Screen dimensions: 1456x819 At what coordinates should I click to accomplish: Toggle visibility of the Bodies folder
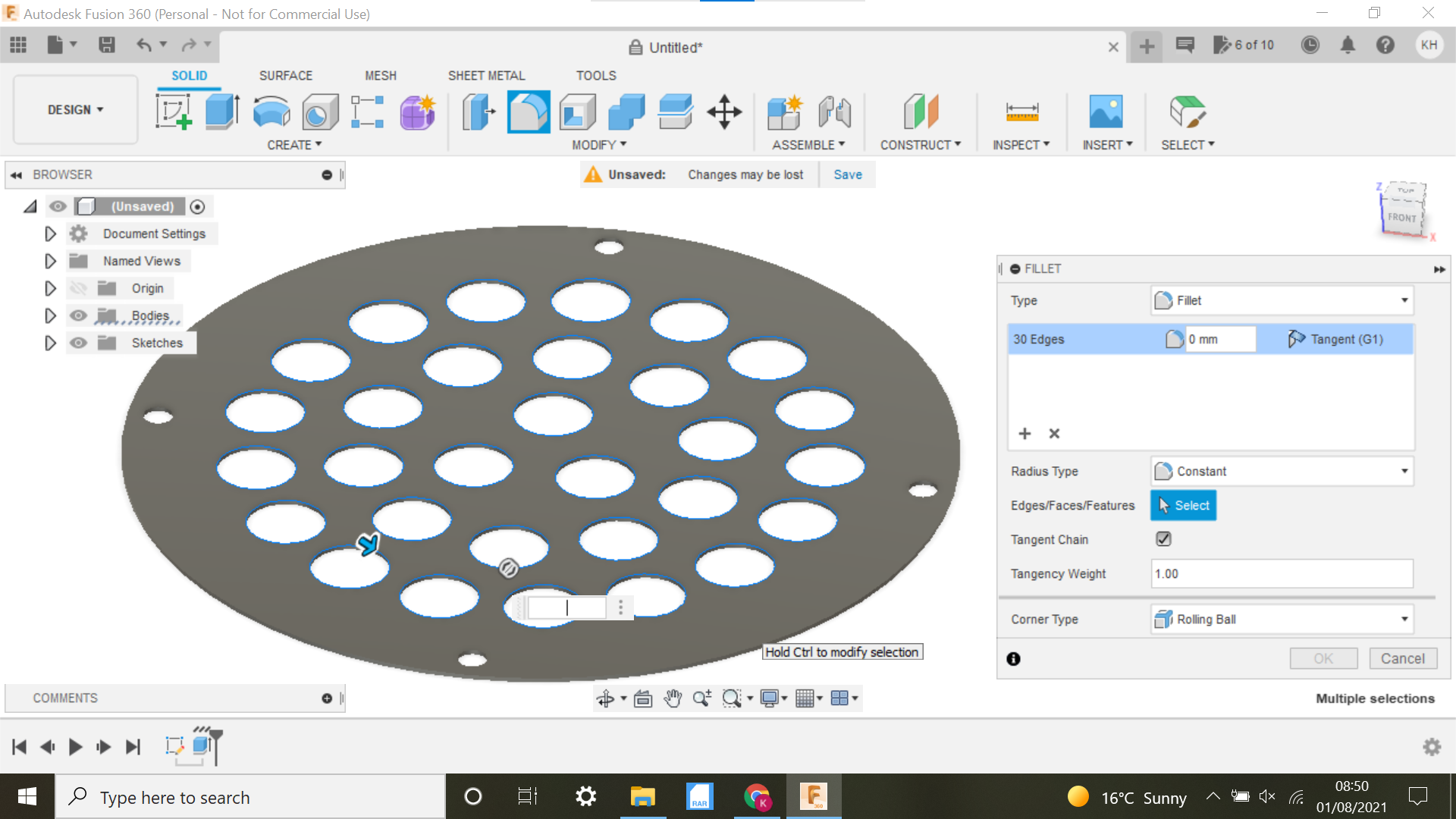(x=78, y=315)
